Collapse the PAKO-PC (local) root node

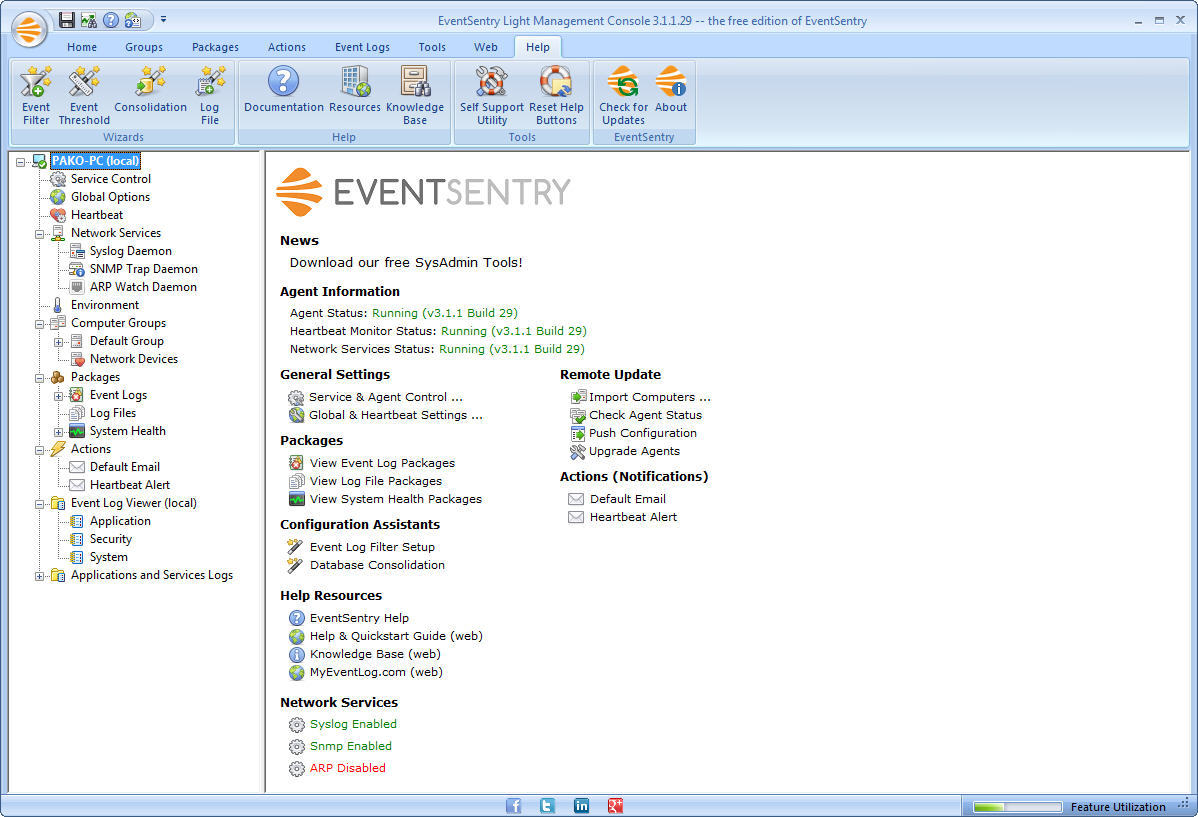click(21, 162)
